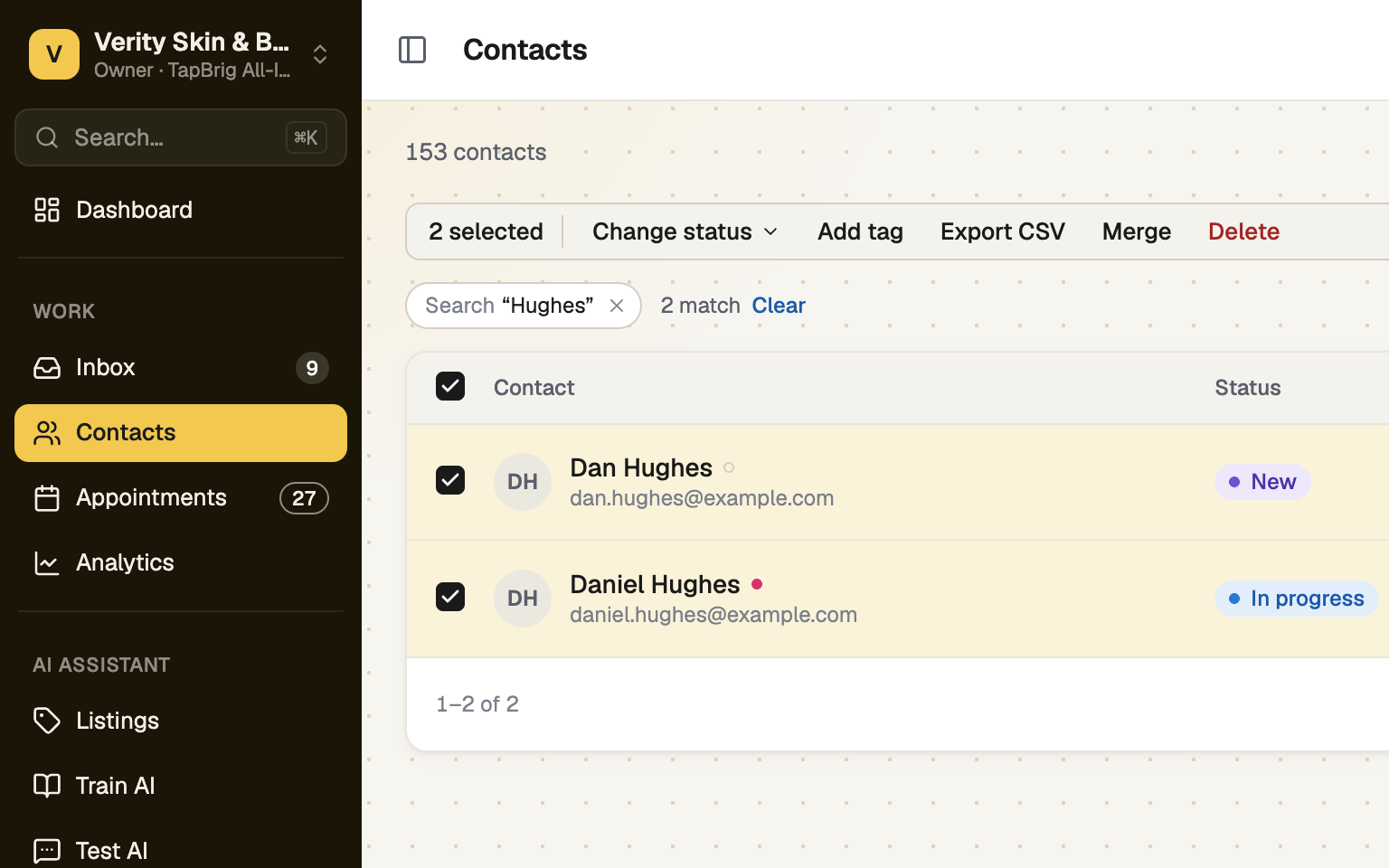Screen dimensions: 1389x868
Task: Export selected contacts as CSV
Action: click(1003, 231)
